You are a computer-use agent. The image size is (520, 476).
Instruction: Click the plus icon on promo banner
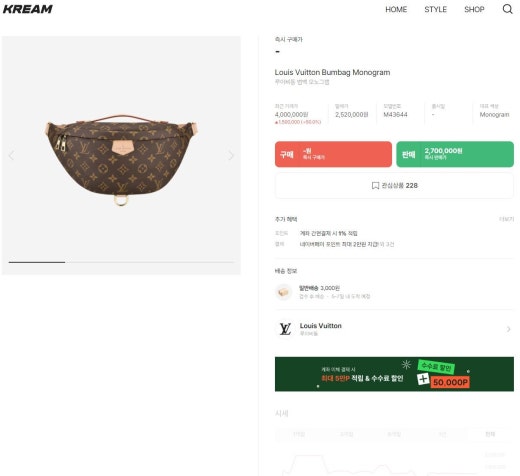(423, 379)
